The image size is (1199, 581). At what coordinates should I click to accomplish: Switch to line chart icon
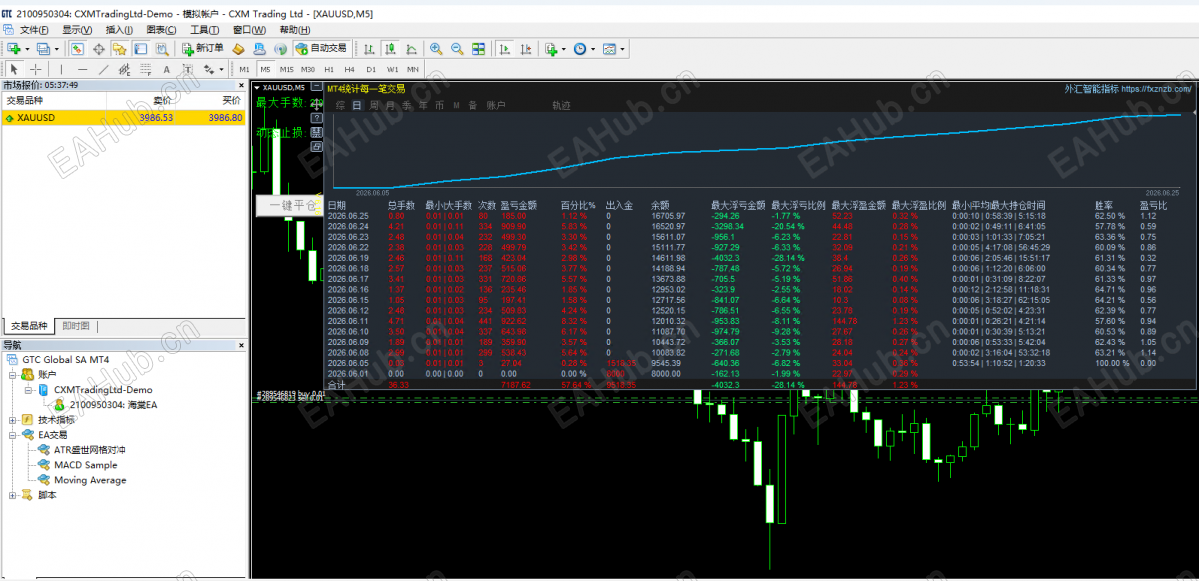(x=411, y=49)
